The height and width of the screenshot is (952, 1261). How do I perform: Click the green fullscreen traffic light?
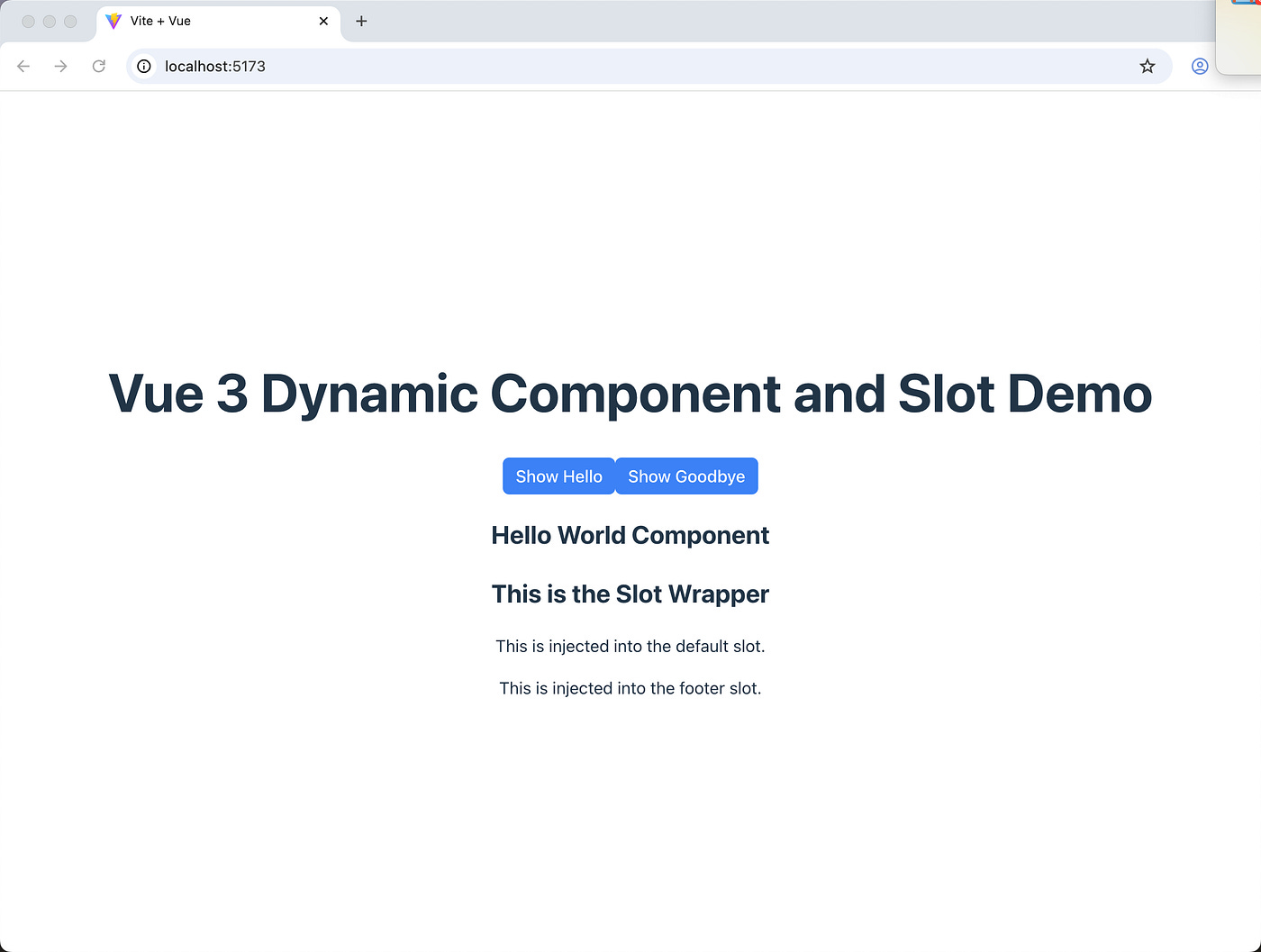69,21
